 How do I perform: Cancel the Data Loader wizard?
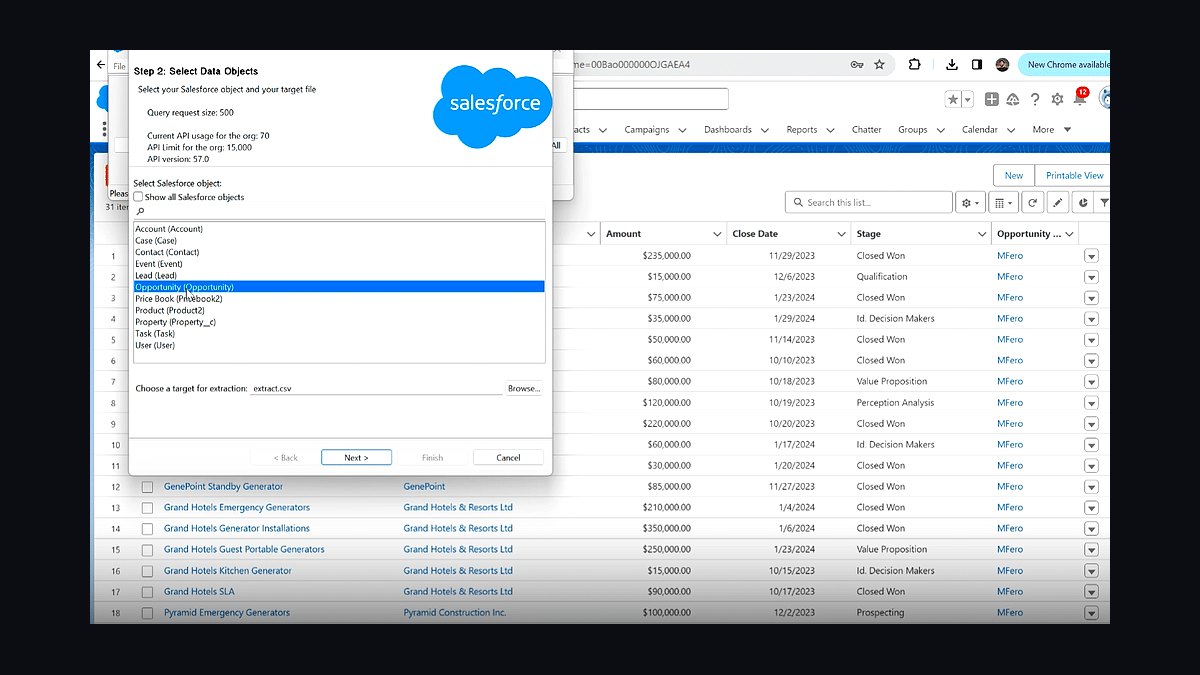508,457
